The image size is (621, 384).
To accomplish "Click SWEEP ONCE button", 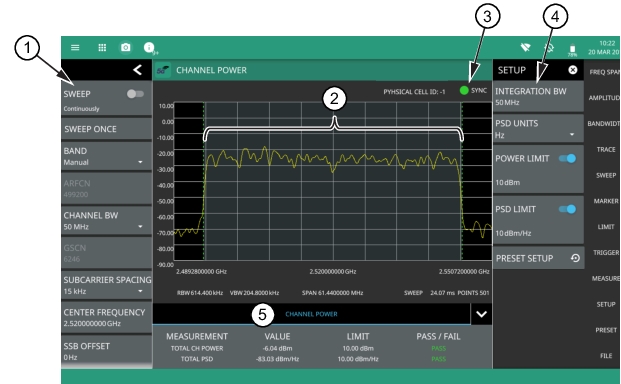I will (x=106, y=129).
